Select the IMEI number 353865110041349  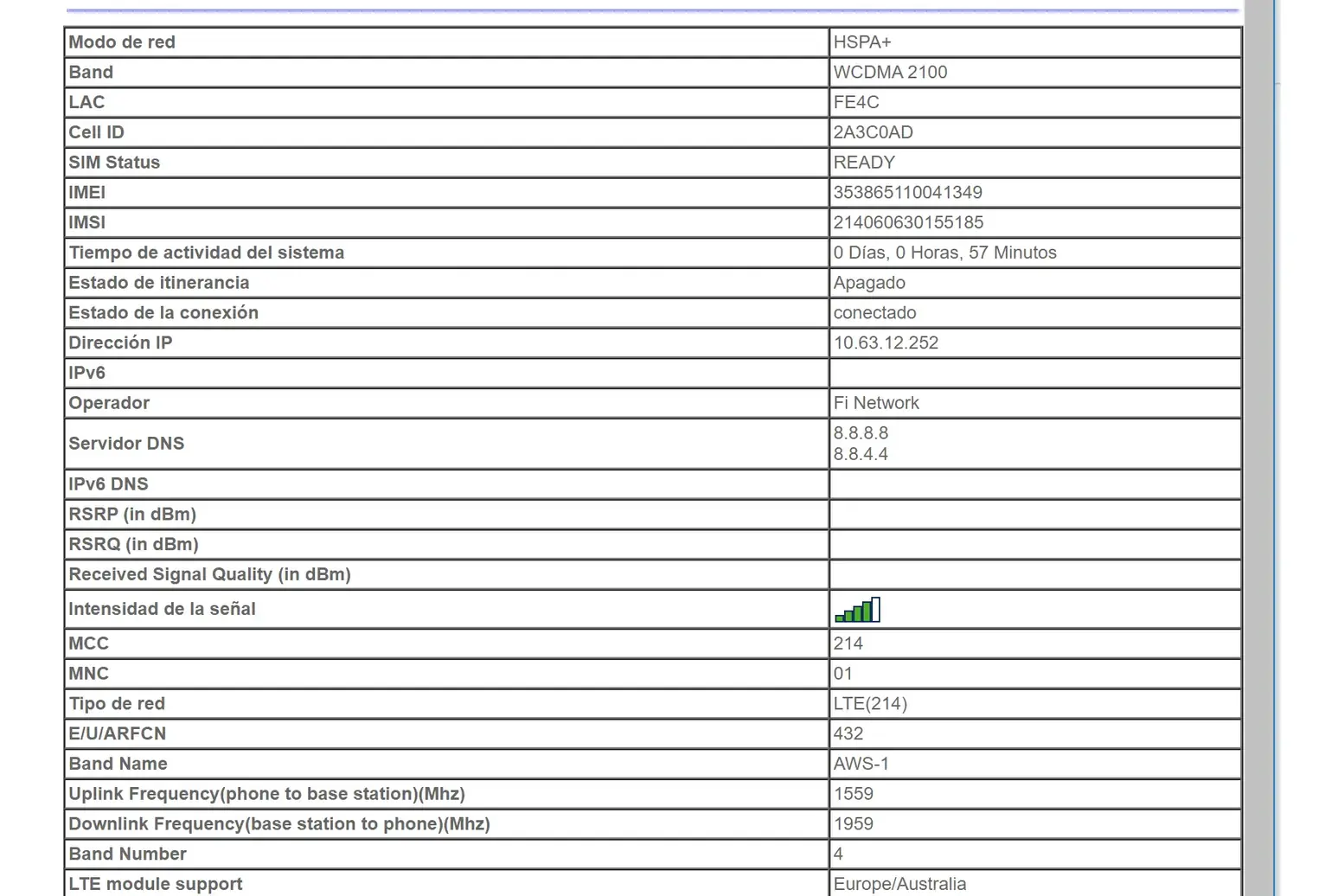point(907,193)
